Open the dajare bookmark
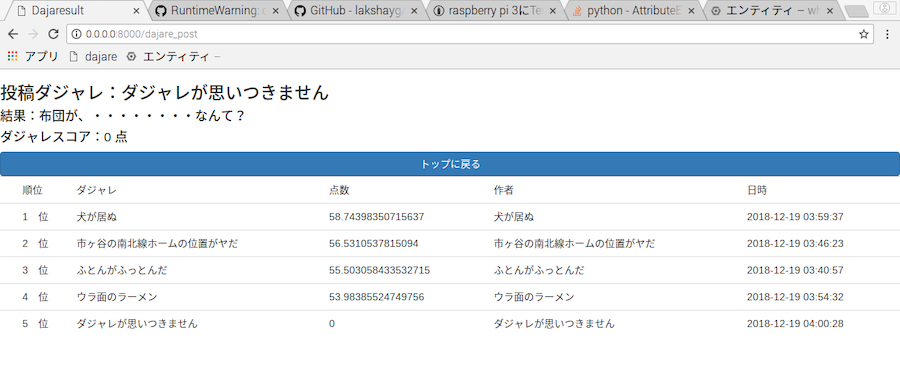This screenshot has height=370, width=900. coord(93,56)
